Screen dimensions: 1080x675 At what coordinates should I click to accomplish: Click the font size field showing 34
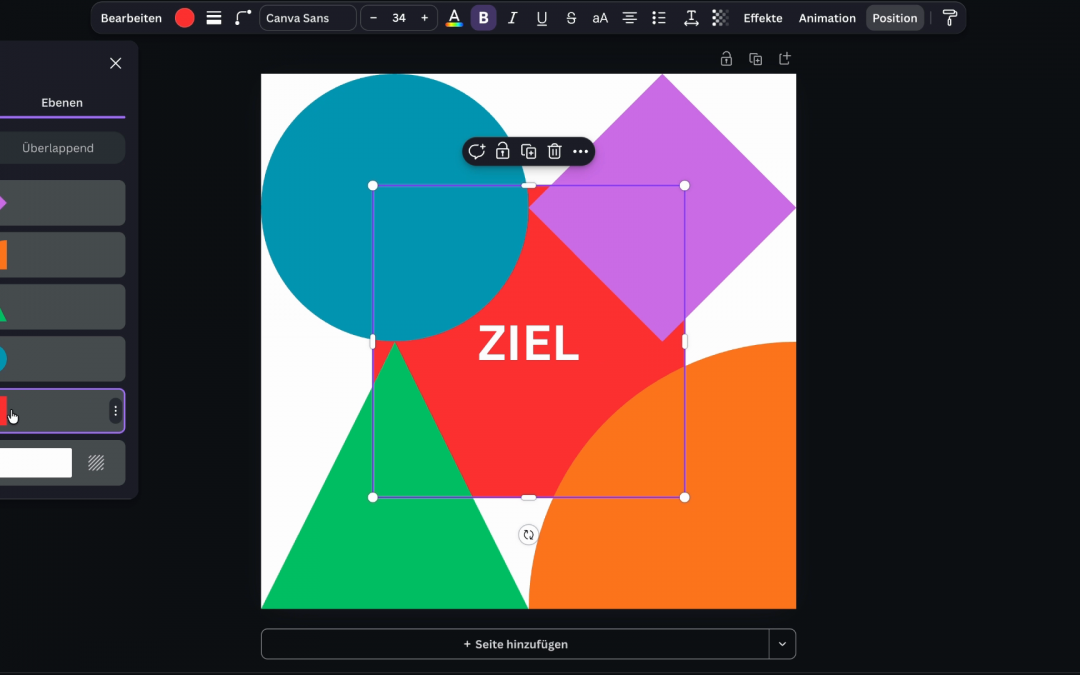tap(399, 18)
